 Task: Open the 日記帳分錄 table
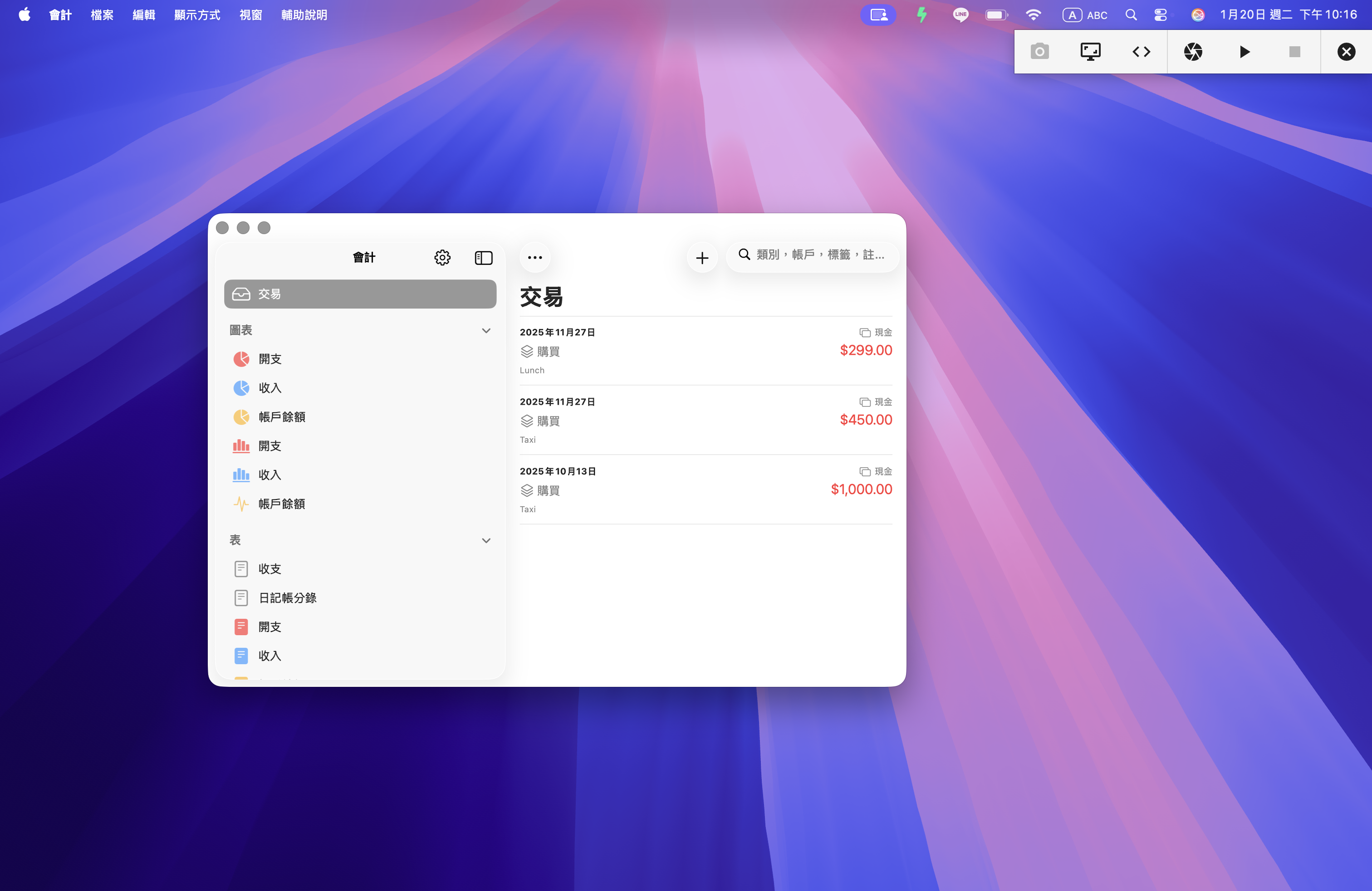(x=286, y=597)
